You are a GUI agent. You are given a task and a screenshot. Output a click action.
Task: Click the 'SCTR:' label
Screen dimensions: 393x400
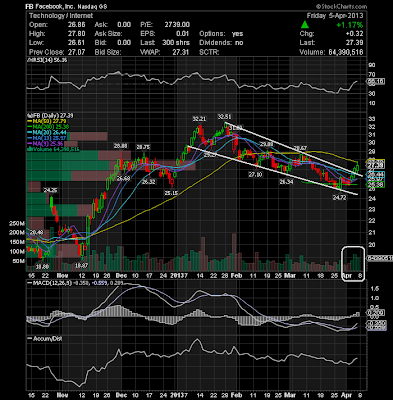point(209,52)
